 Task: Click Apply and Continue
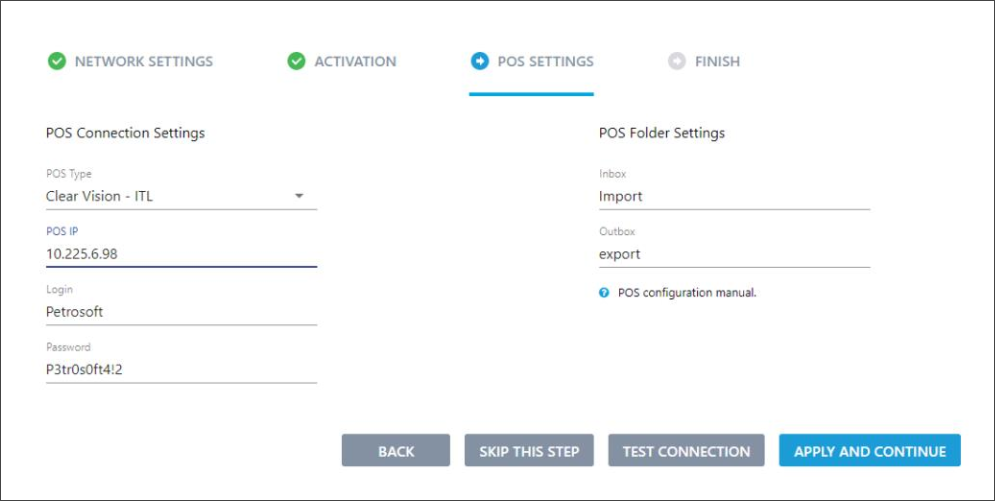click(870, 451)
